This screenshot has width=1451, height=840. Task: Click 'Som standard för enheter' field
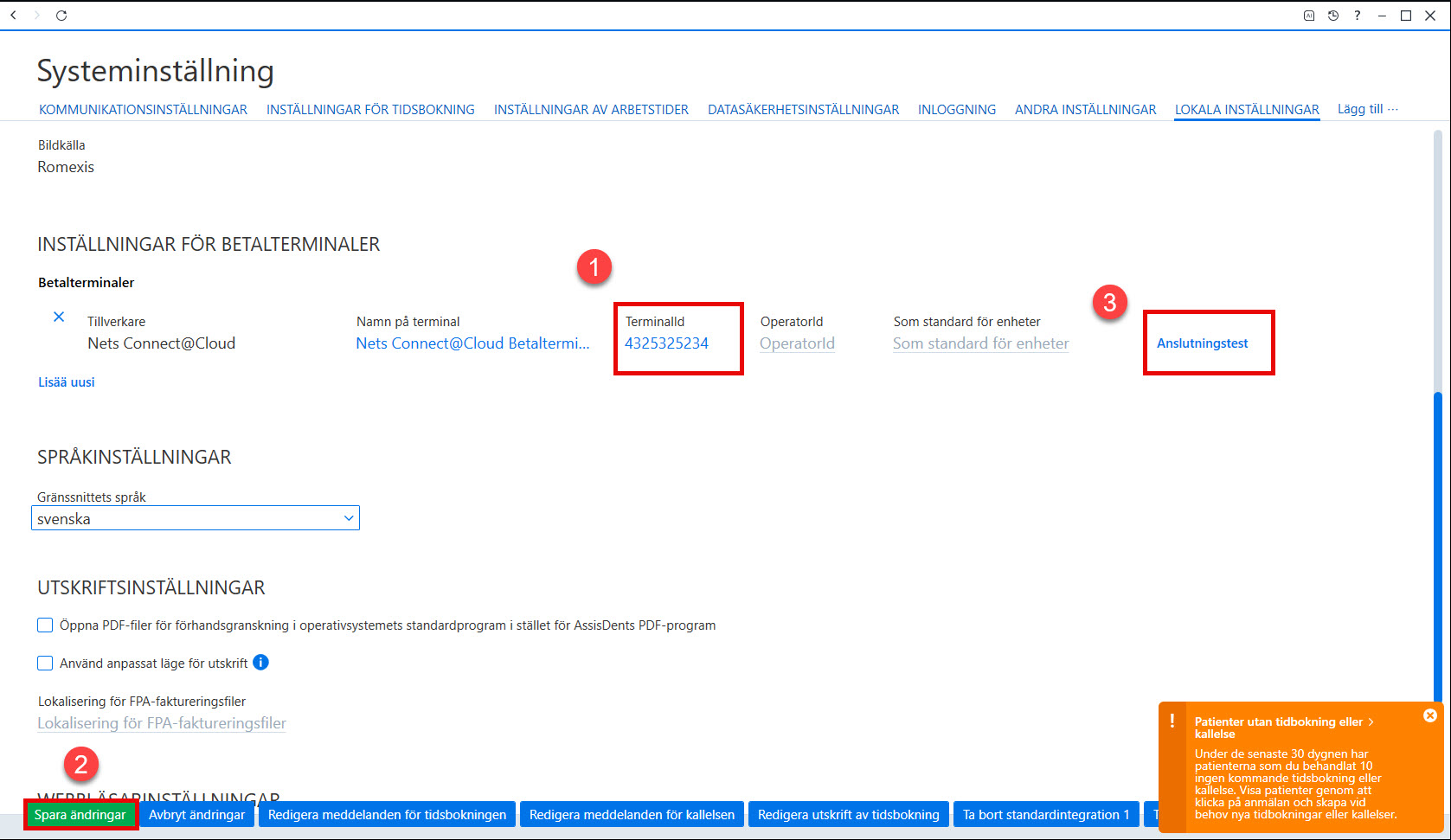point(981,343)
